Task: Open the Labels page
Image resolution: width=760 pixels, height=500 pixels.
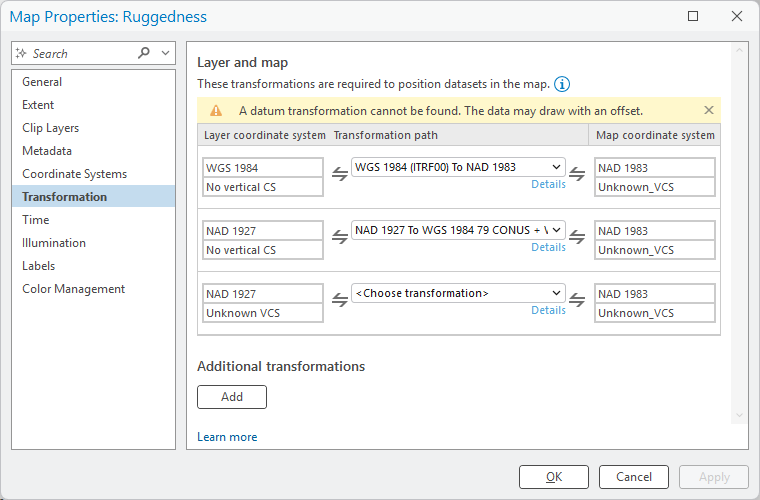Action: tap(93, 266)
